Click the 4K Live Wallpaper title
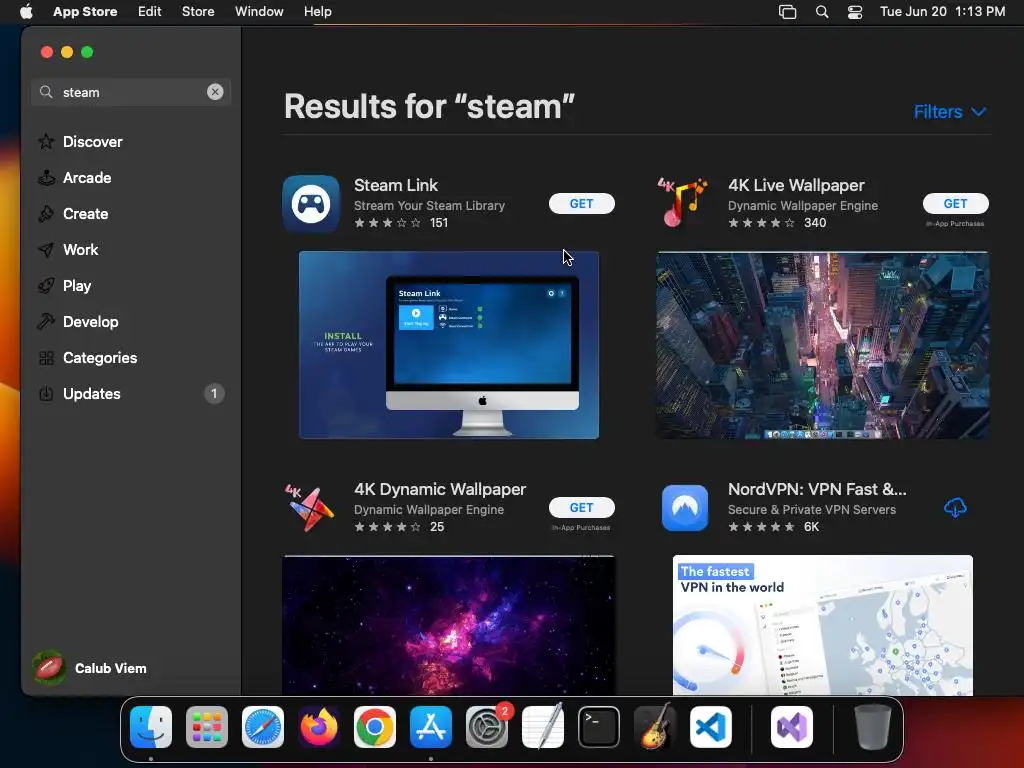Viewport: 1024px width, 768px height. 796,185
